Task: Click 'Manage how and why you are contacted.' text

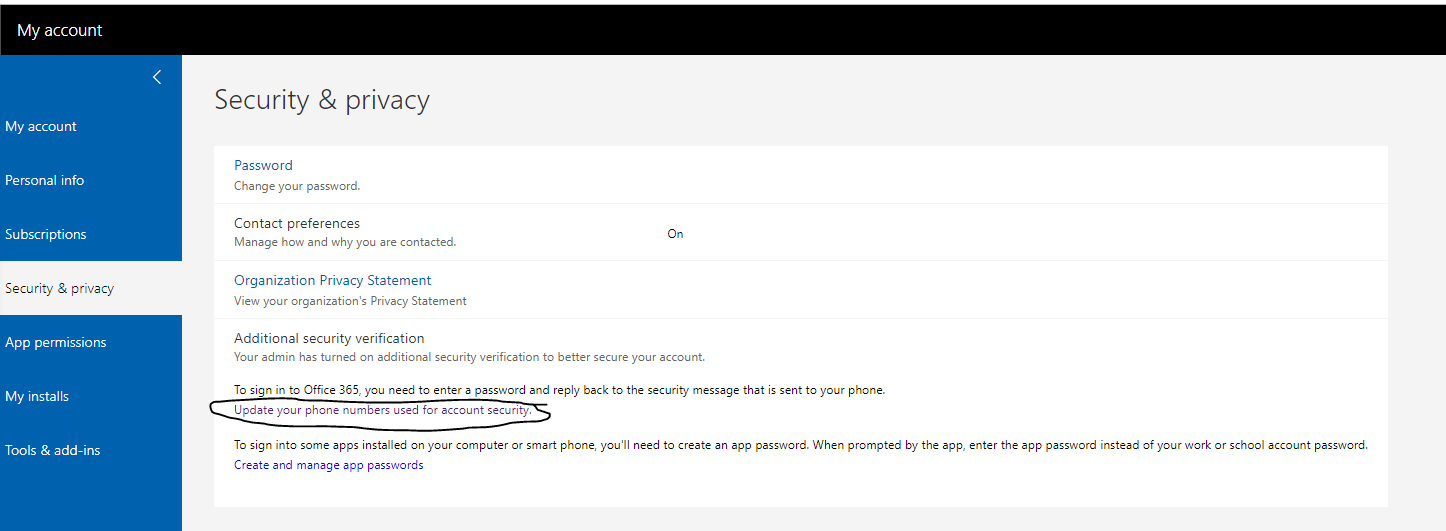Action: click(345, 242)
